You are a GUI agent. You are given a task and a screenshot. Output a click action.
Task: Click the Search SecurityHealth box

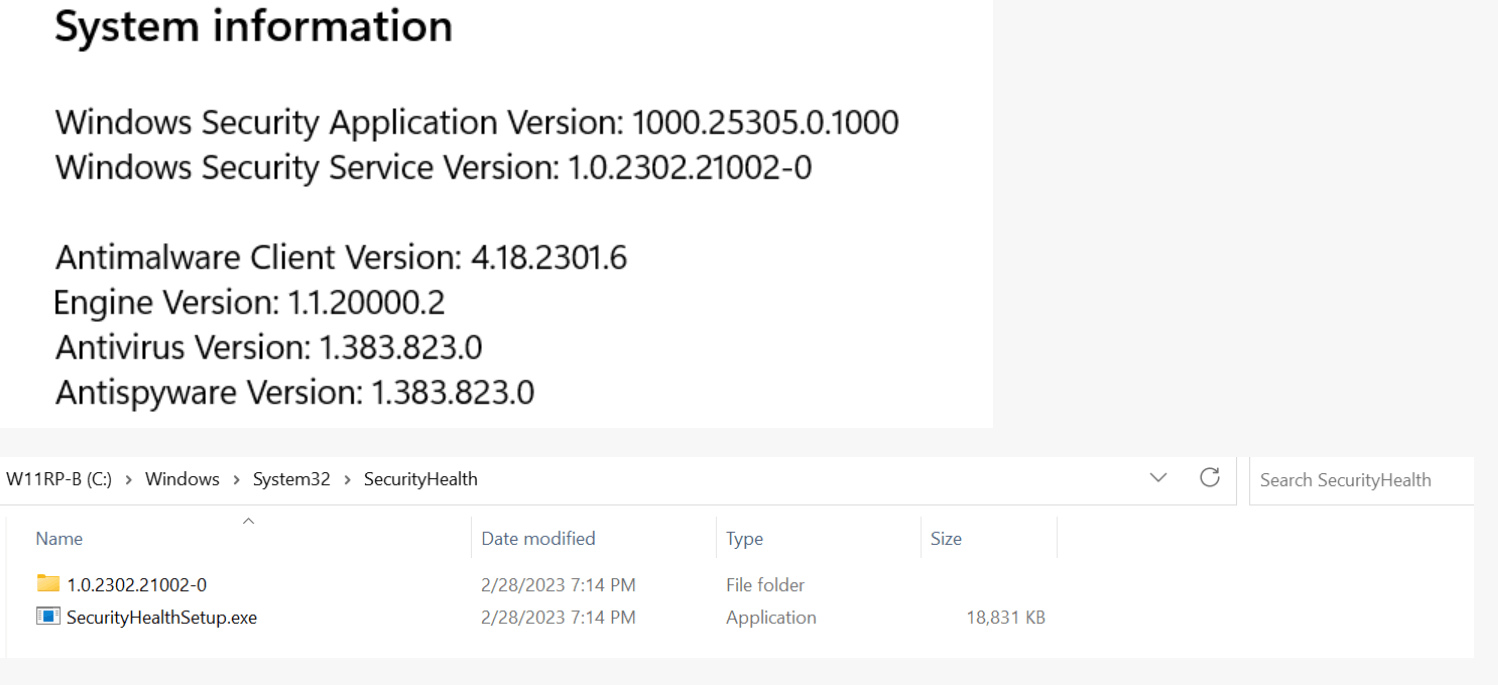[1361, 480]
